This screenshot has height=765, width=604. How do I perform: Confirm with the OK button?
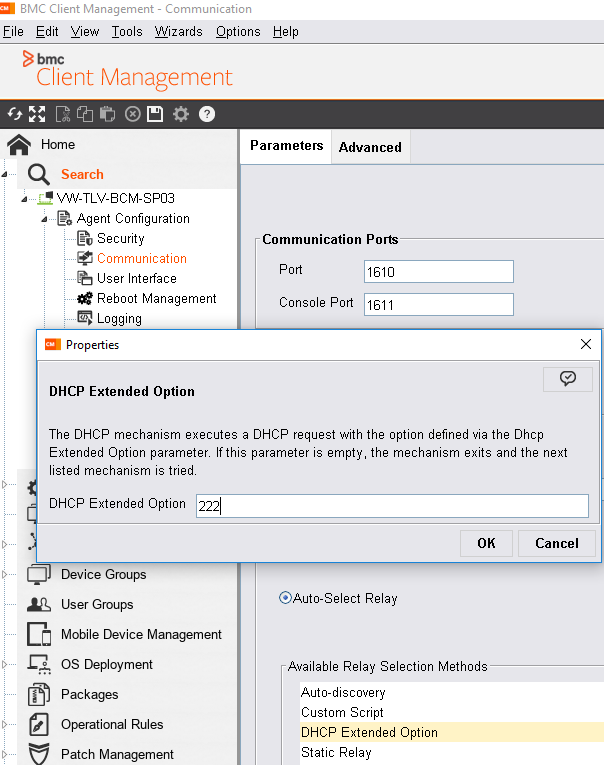[x=486, y=544]
